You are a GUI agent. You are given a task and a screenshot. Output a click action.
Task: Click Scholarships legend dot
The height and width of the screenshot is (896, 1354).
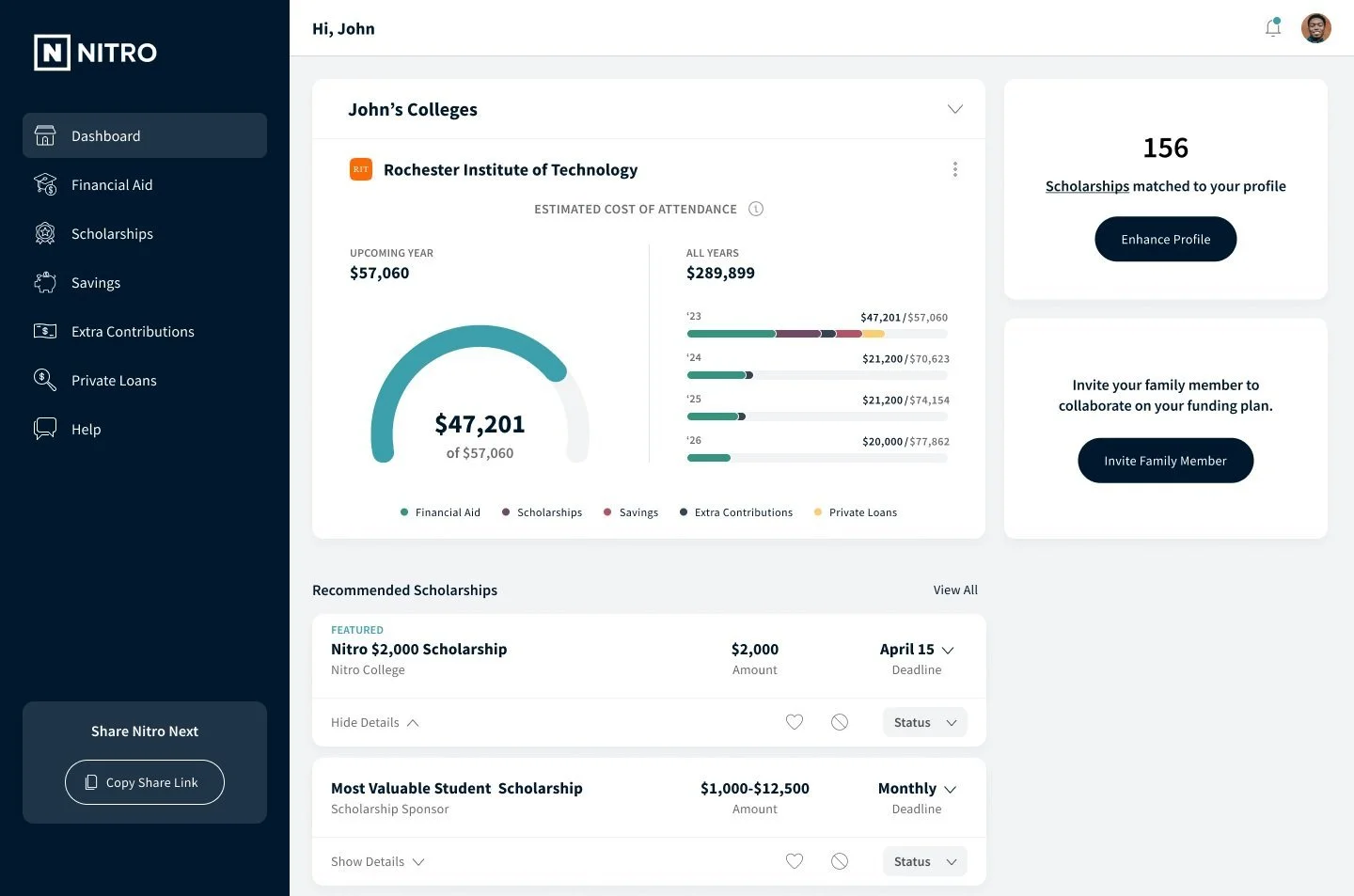(x=506, y=512)
